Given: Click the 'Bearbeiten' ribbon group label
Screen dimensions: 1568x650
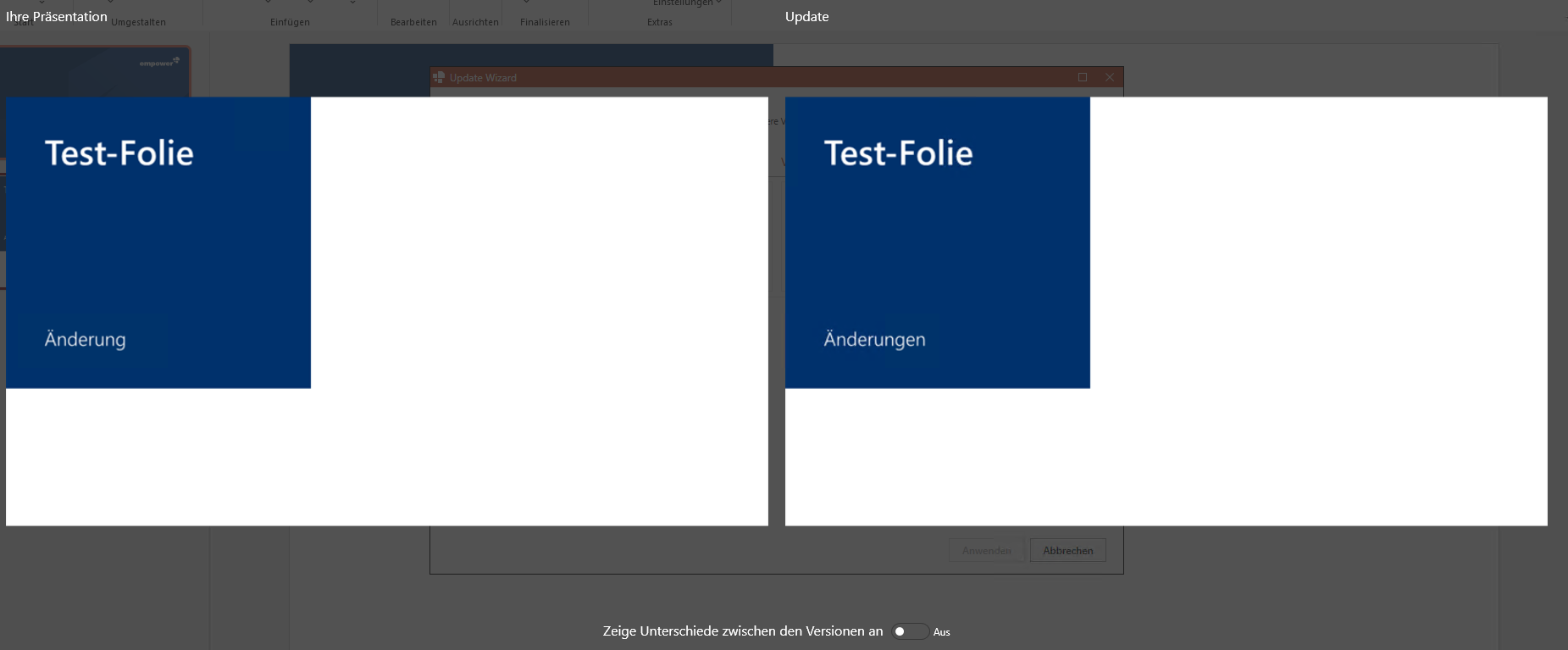Looking at the screenshot, I should click(413, 22).
